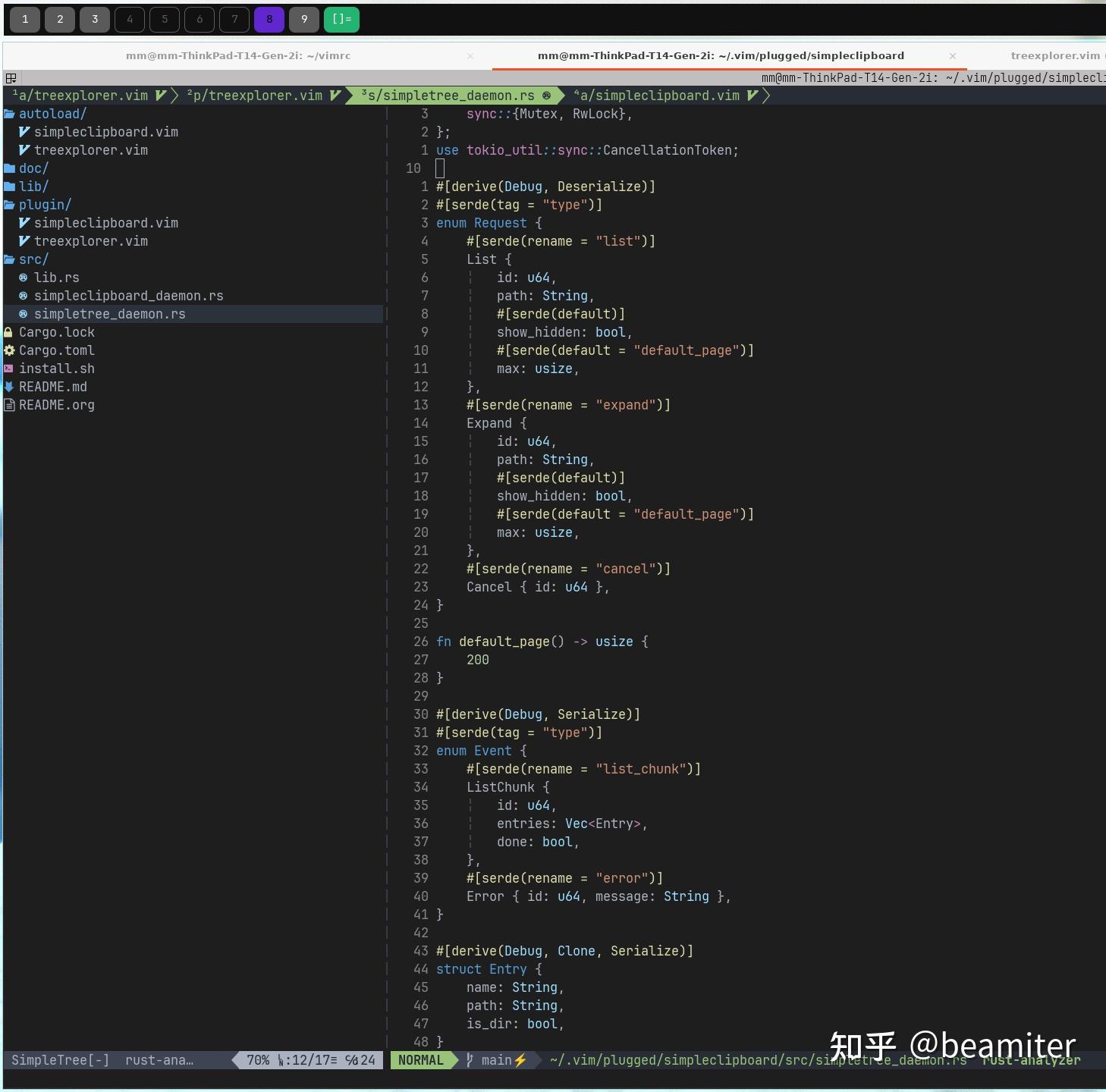Click the Rust icon beside simpletree_daemon.rs
The height and width of the screenshot is (1092, 1106).
[23, 313]
